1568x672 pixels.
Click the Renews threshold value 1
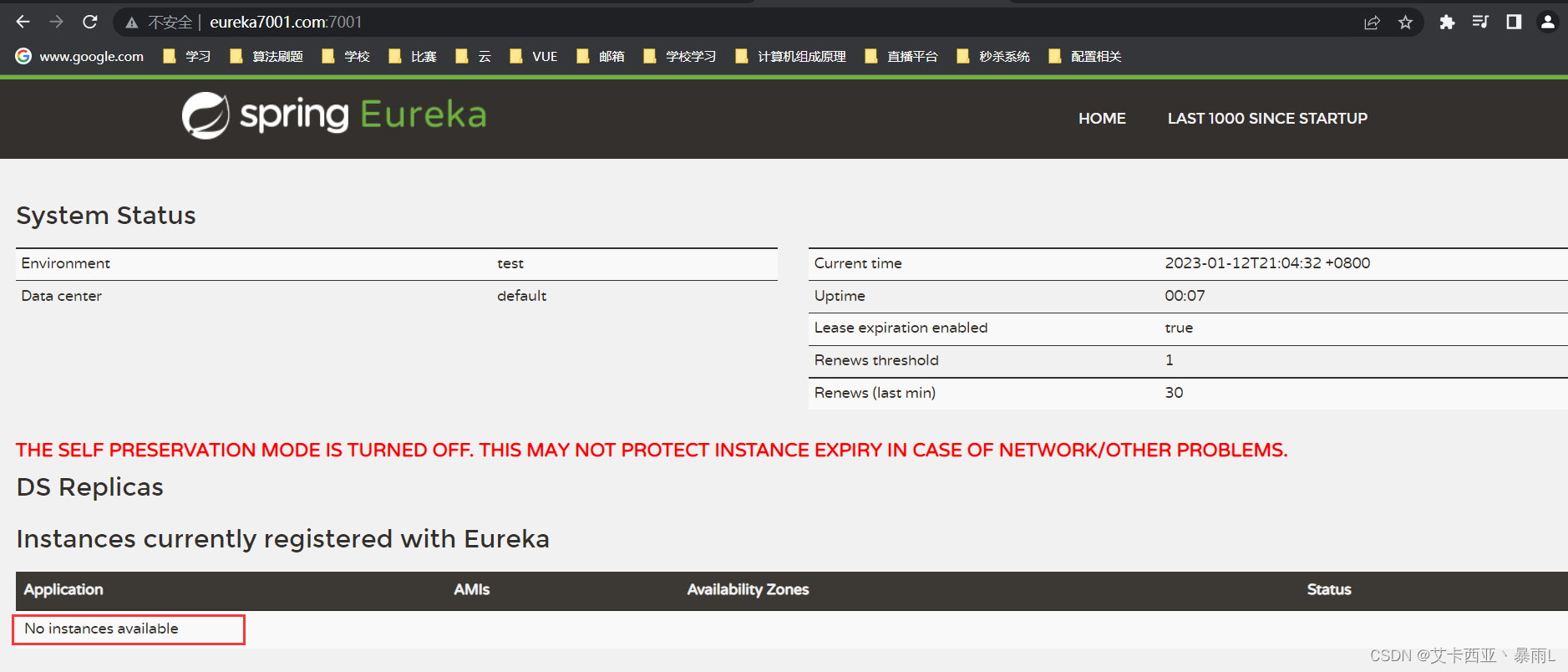[1170, 360]
